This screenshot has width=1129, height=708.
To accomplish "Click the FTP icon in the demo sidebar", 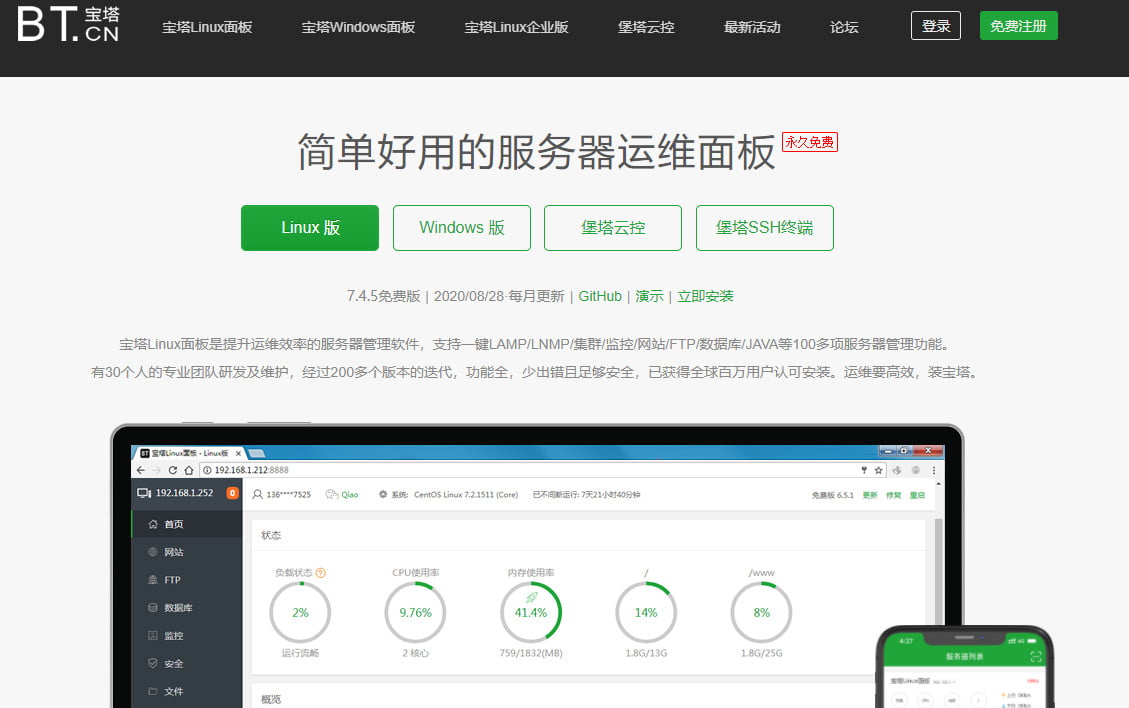I will 153,580.
